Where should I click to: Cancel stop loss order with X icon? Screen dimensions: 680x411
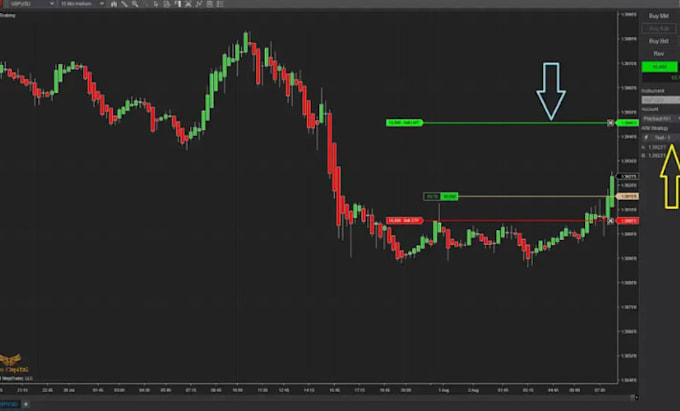coord(611,221)
